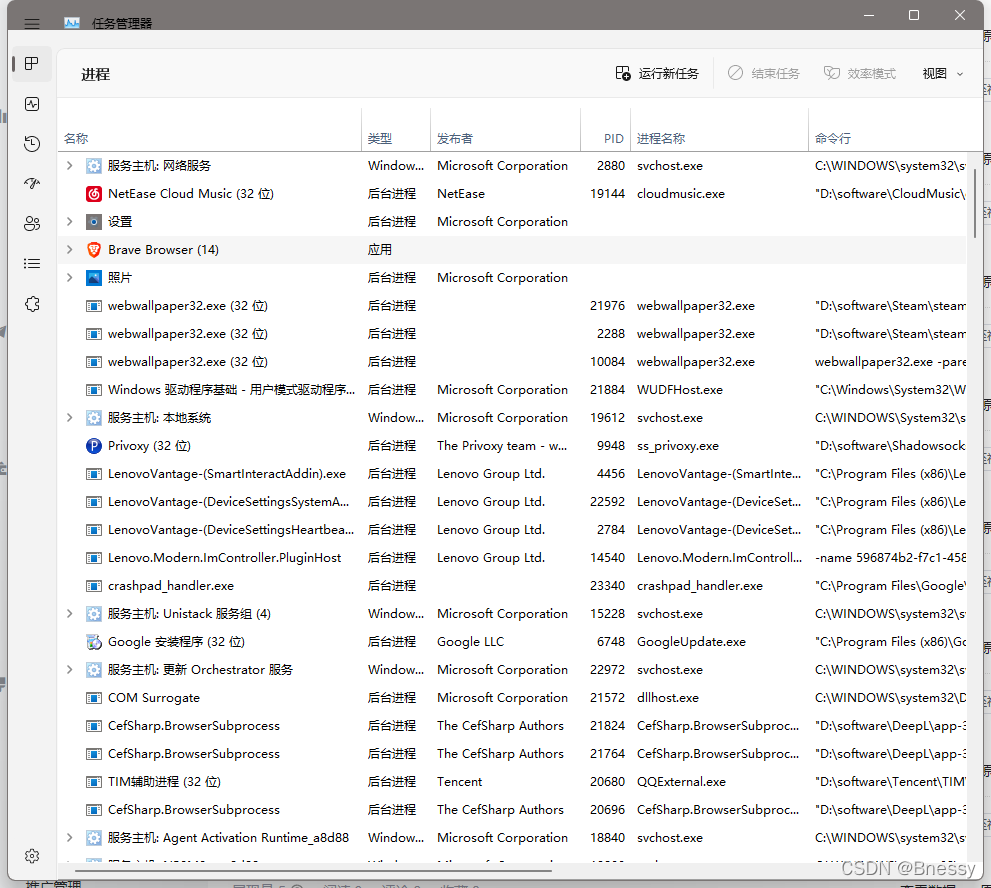Open Startup apps icon in sidebar

pyautogui.click(x=32, y=183)
